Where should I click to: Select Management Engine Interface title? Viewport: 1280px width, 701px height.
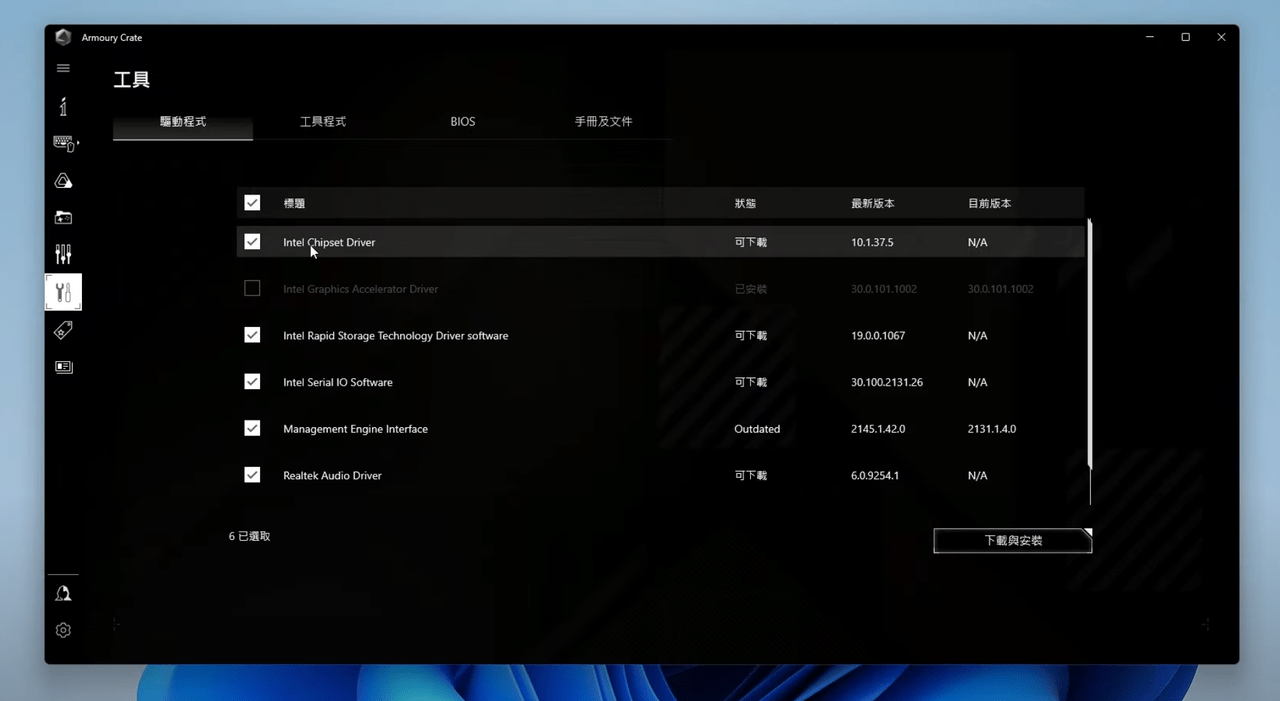355,429
